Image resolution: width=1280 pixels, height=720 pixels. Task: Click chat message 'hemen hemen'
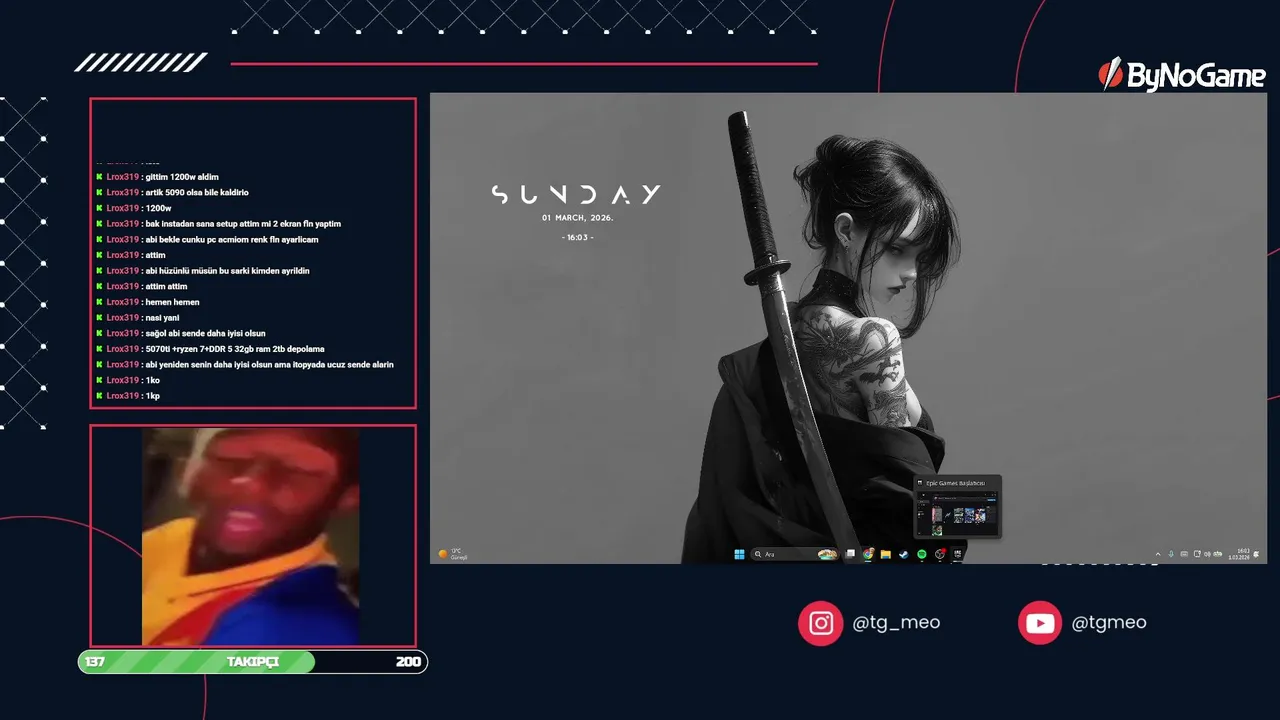[171, 302]
